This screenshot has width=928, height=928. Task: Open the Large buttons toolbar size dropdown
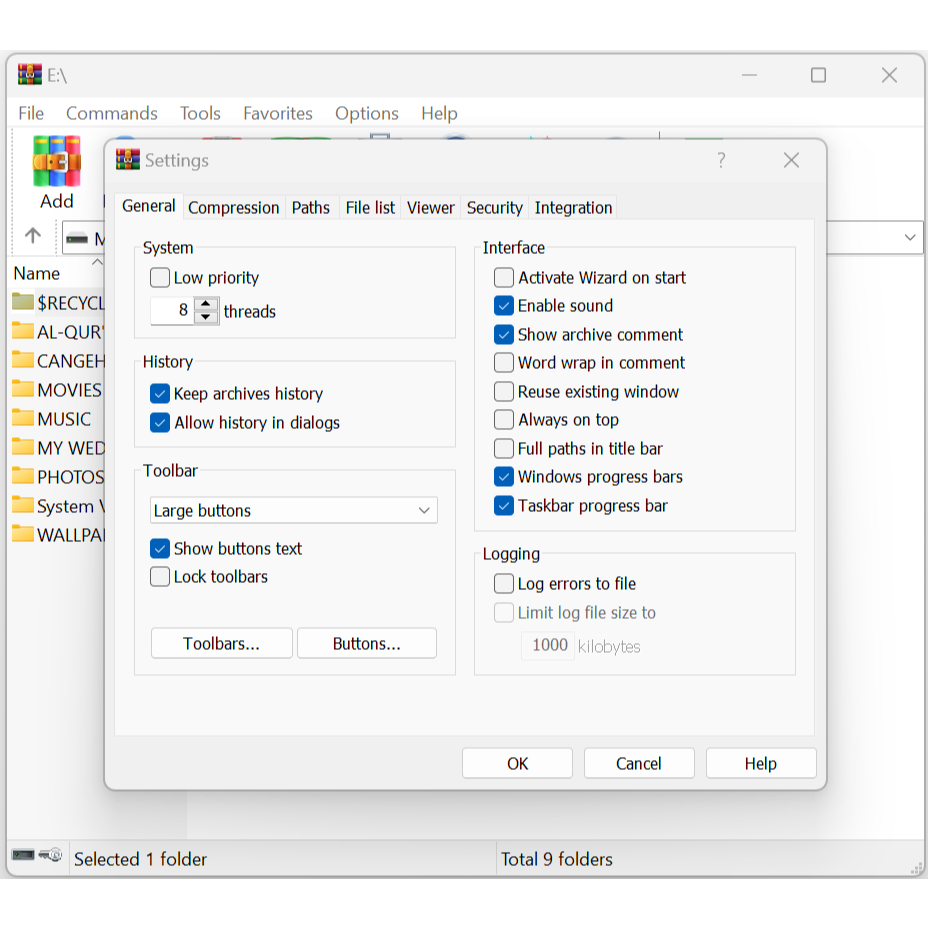click(x=293, y=511)
